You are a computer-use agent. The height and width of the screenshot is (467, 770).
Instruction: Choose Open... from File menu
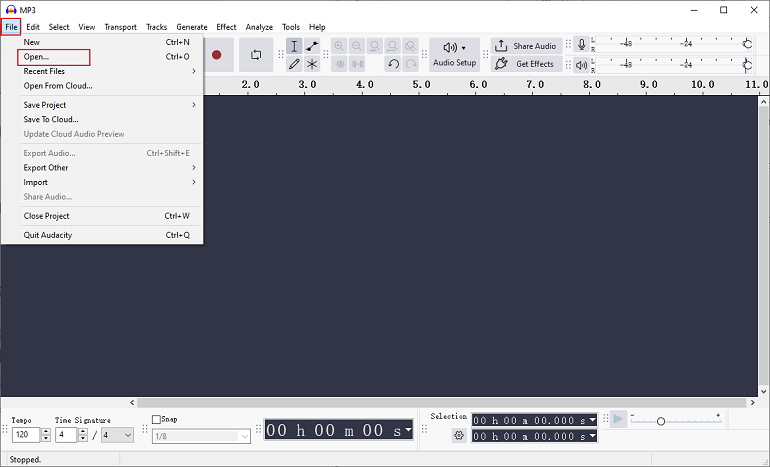tap(103, 57)
